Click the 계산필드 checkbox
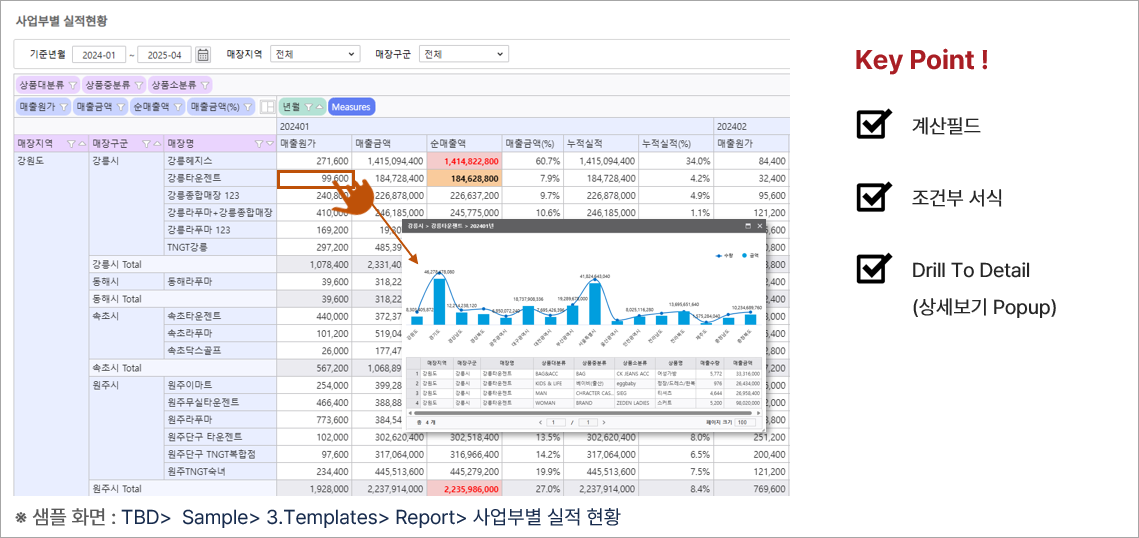 [873, 125]
